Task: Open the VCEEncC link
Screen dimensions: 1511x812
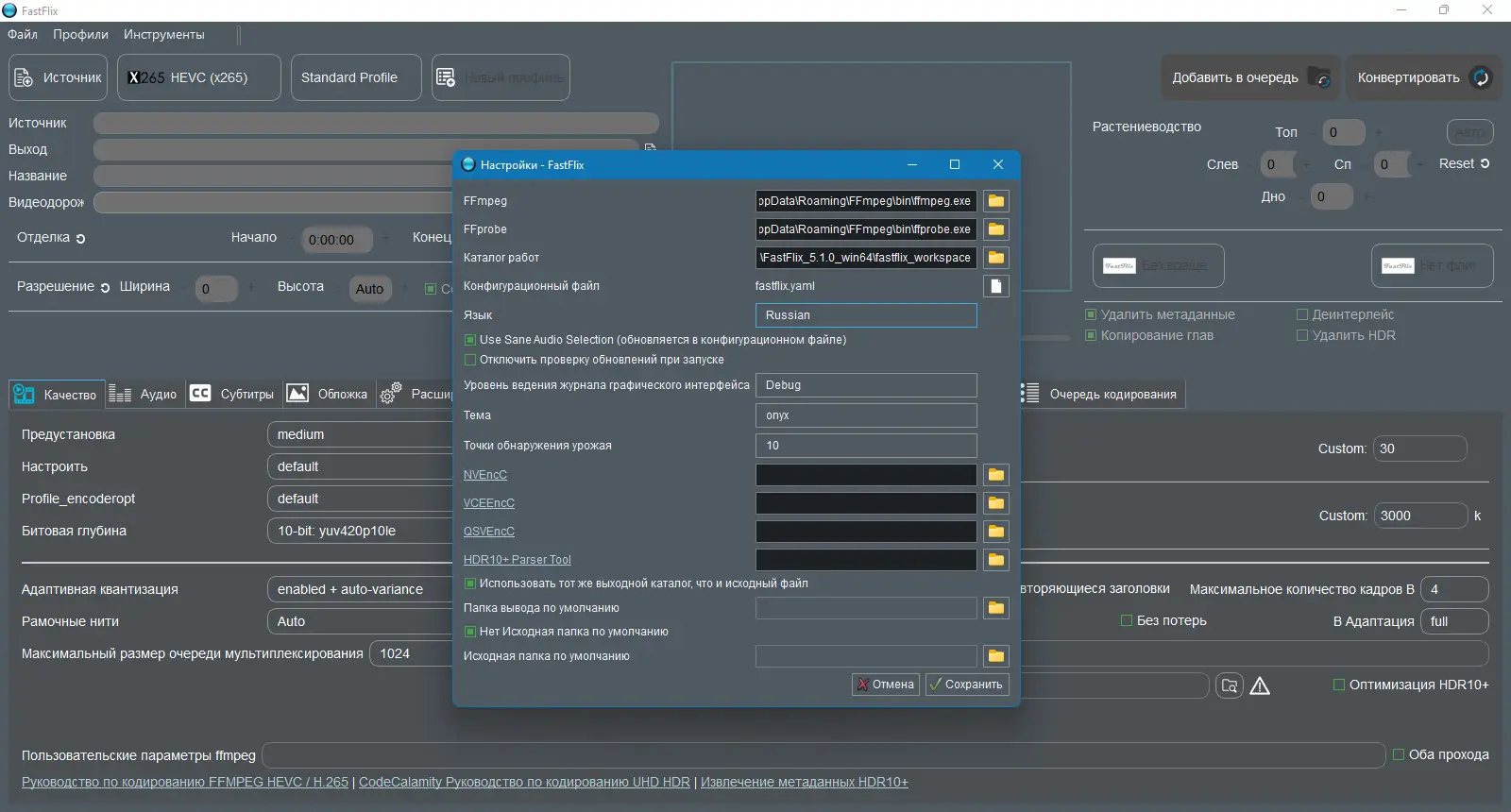Action: click(x=489, y=503)
